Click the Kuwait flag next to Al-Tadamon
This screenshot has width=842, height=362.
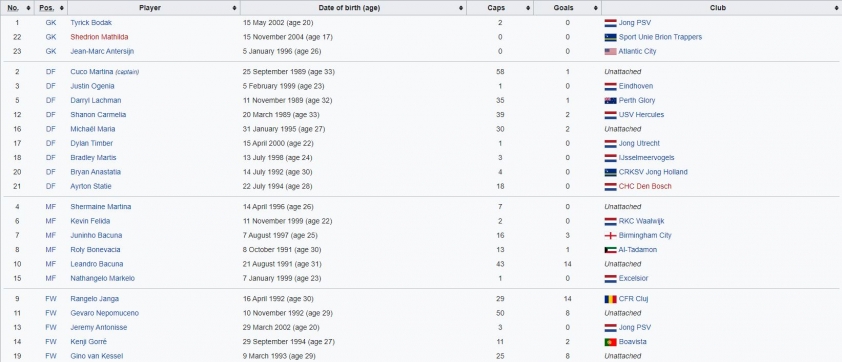click(610, 250)
